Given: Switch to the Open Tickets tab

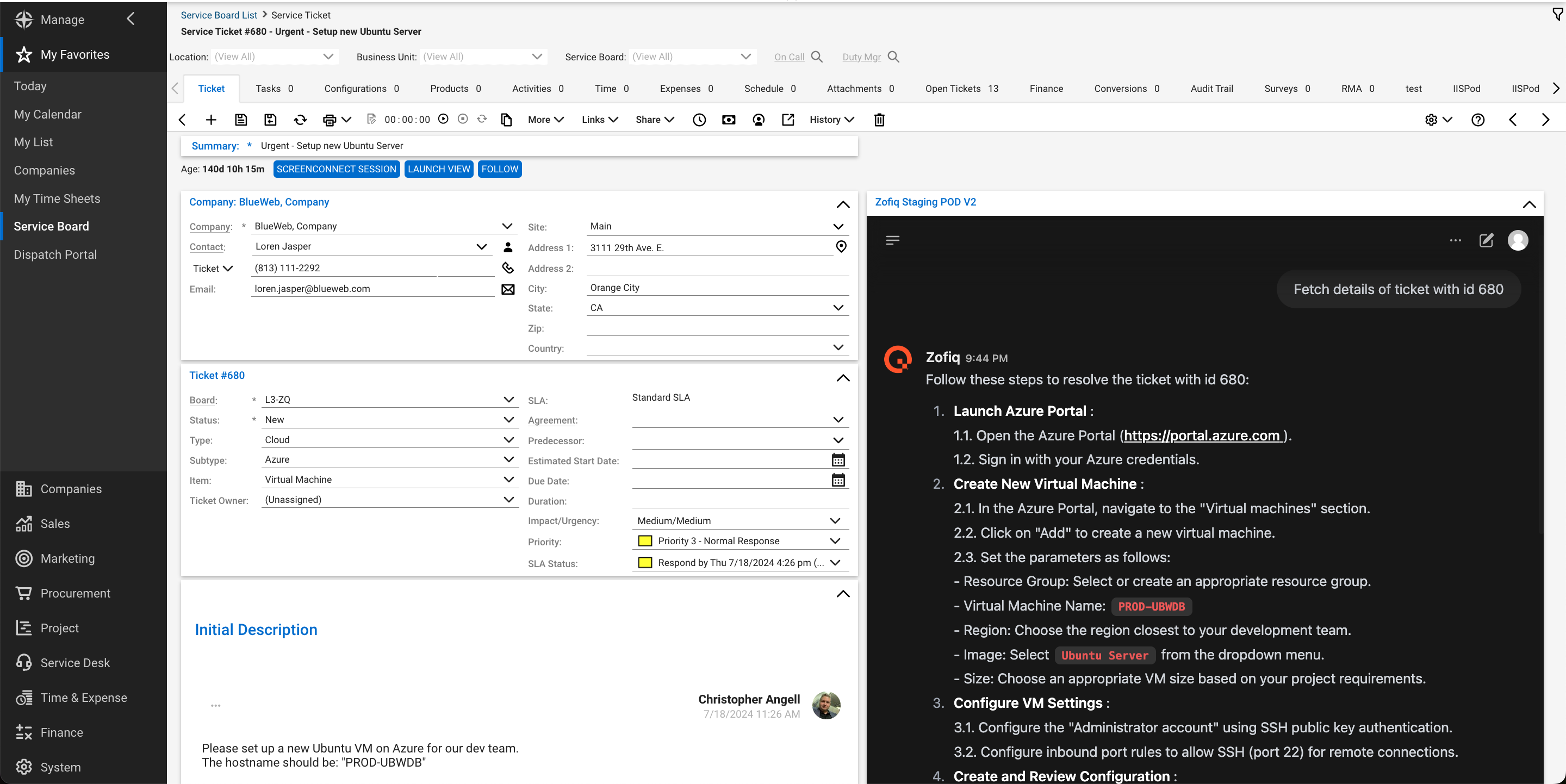Looking at the screenshot, I should (962, 89).
